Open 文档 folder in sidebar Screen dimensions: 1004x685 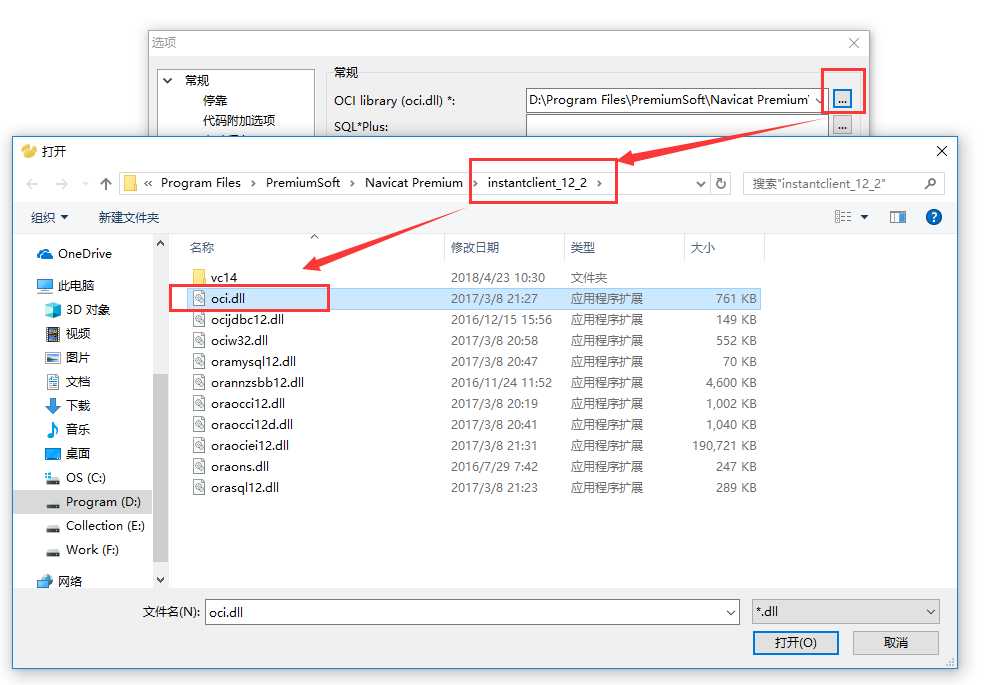(x=68, y=382)
